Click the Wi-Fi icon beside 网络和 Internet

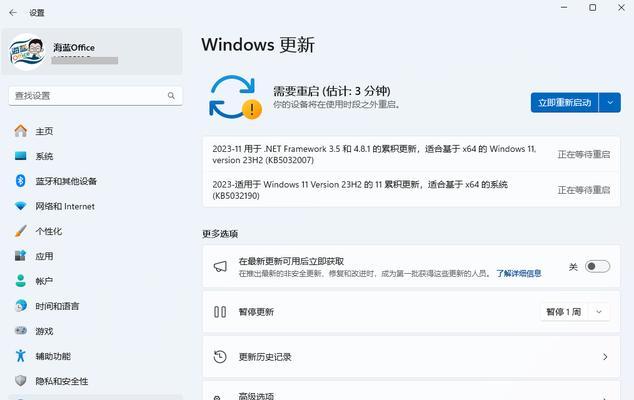coord(21,206)
